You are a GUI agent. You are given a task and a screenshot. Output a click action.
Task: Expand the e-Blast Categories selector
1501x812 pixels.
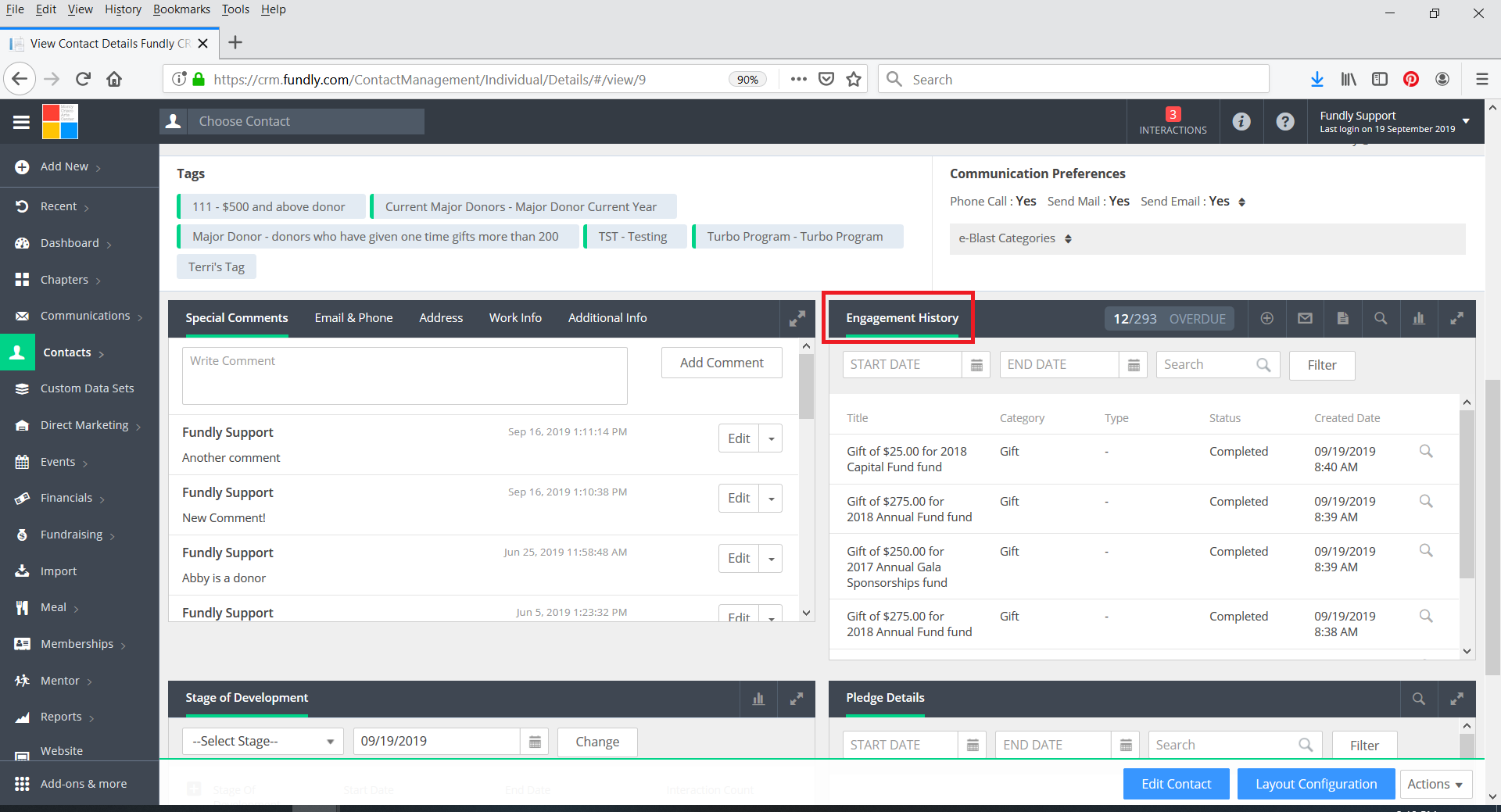[x=1068, y=239]
